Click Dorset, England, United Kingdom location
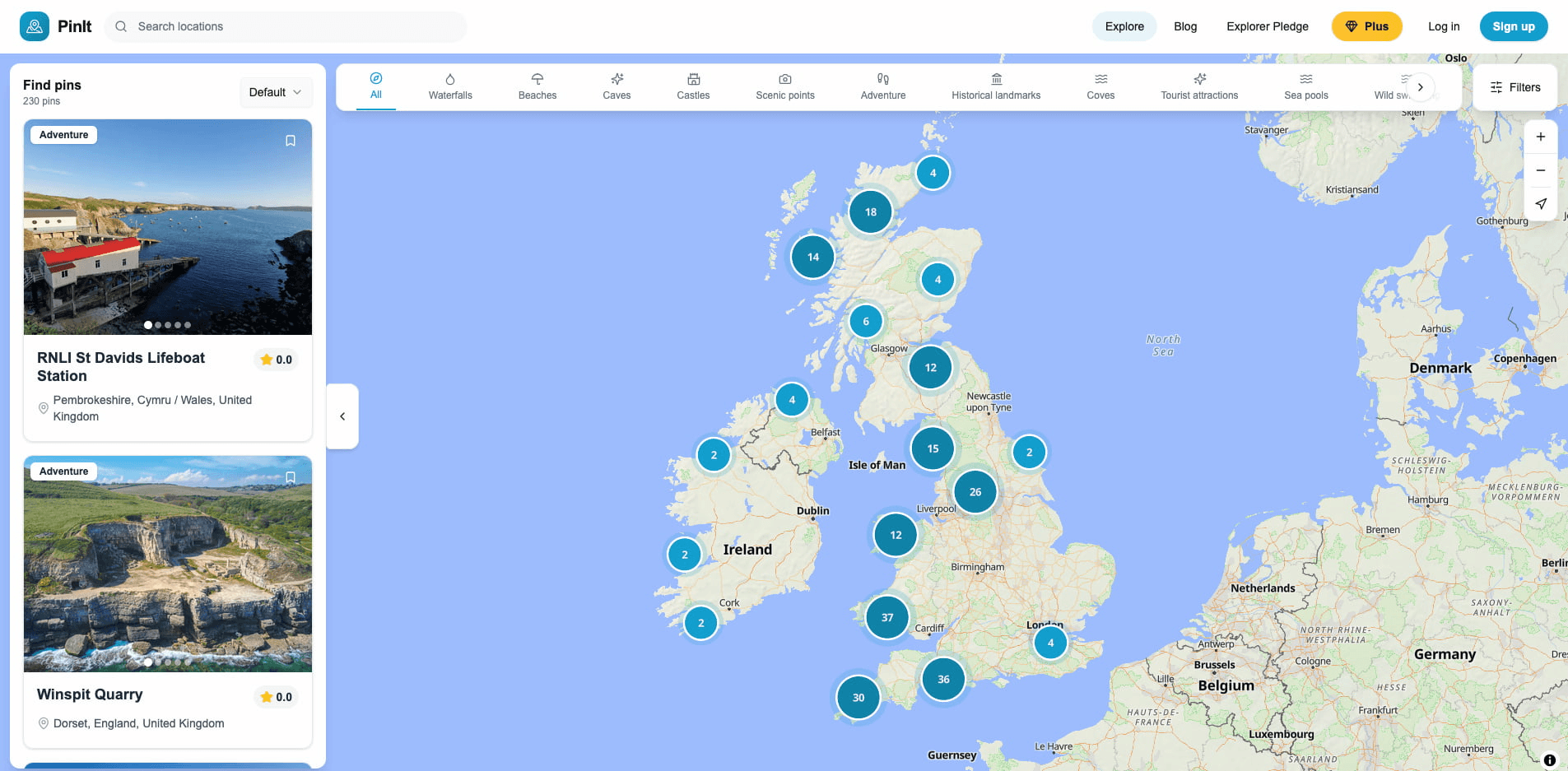The image size is (1568, 771). pyautogui.click(x=138, y=723)
